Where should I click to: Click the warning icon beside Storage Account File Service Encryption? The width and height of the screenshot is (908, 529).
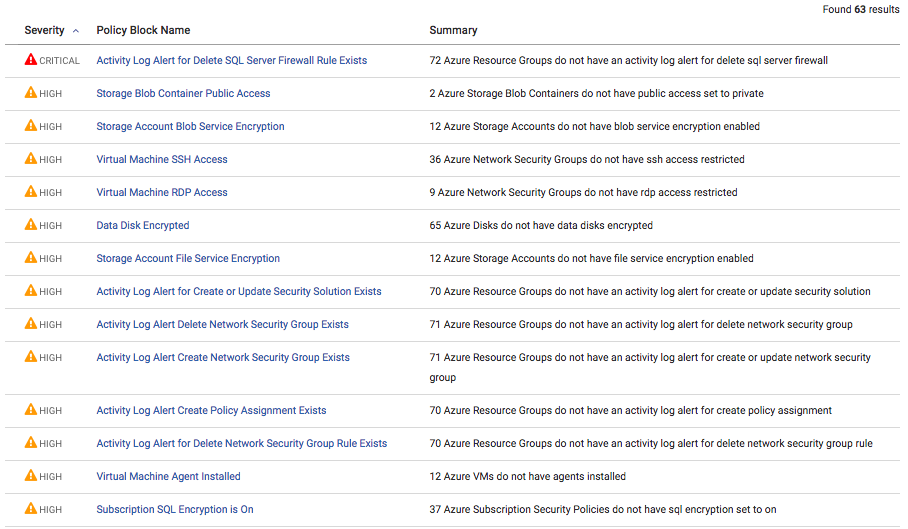pos(30,258)
